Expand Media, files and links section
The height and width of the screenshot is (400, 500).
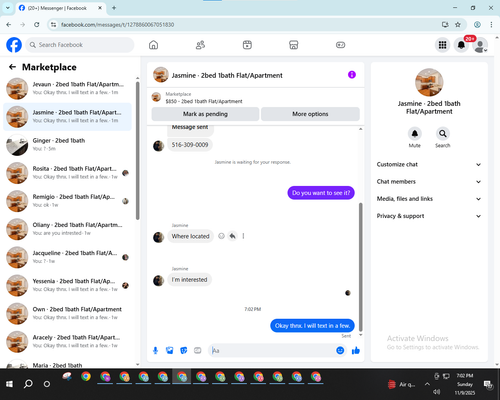[x=429, y=199]
